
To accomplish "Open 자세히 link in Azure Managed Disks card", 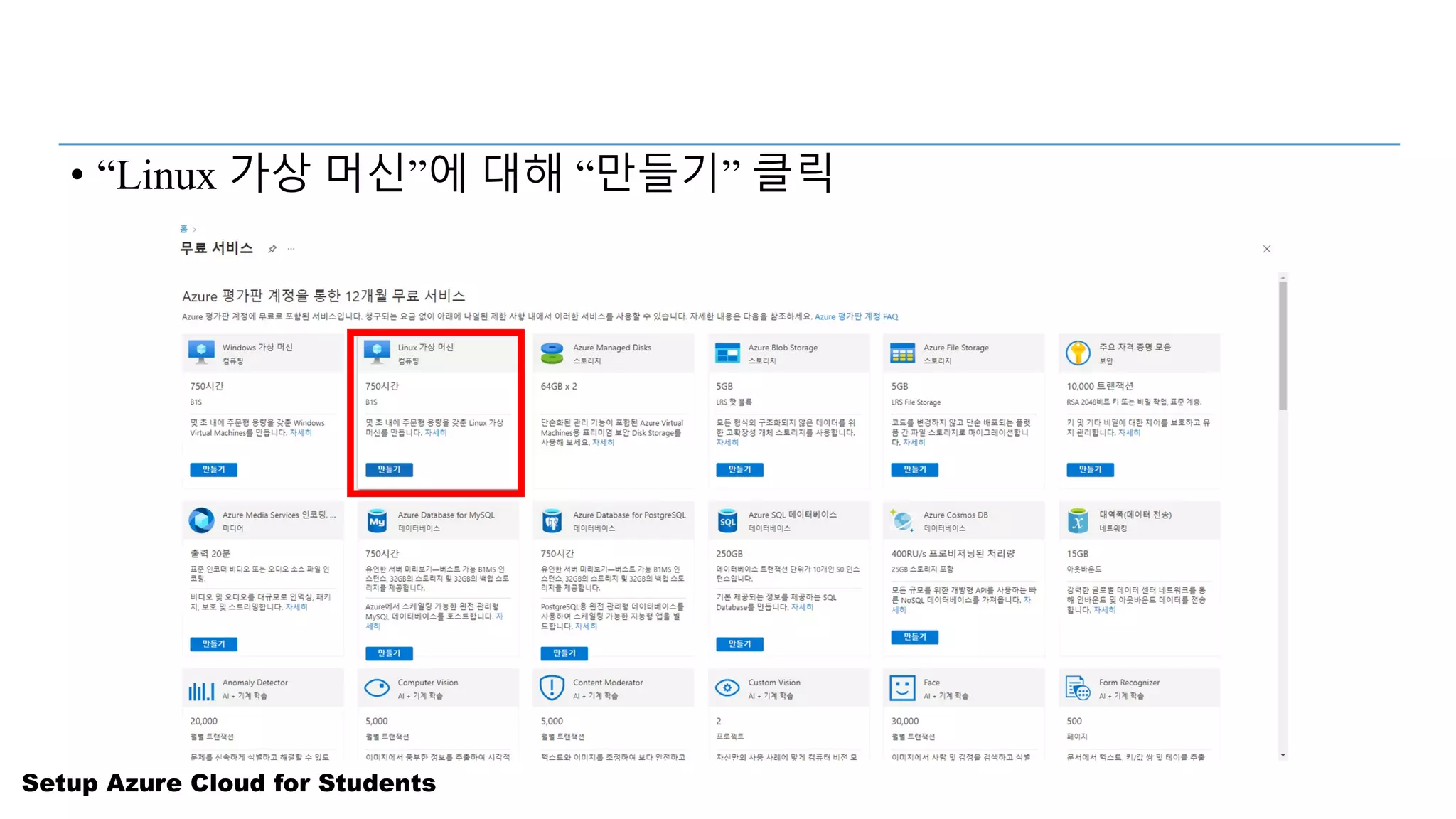I will coord(603,442).
